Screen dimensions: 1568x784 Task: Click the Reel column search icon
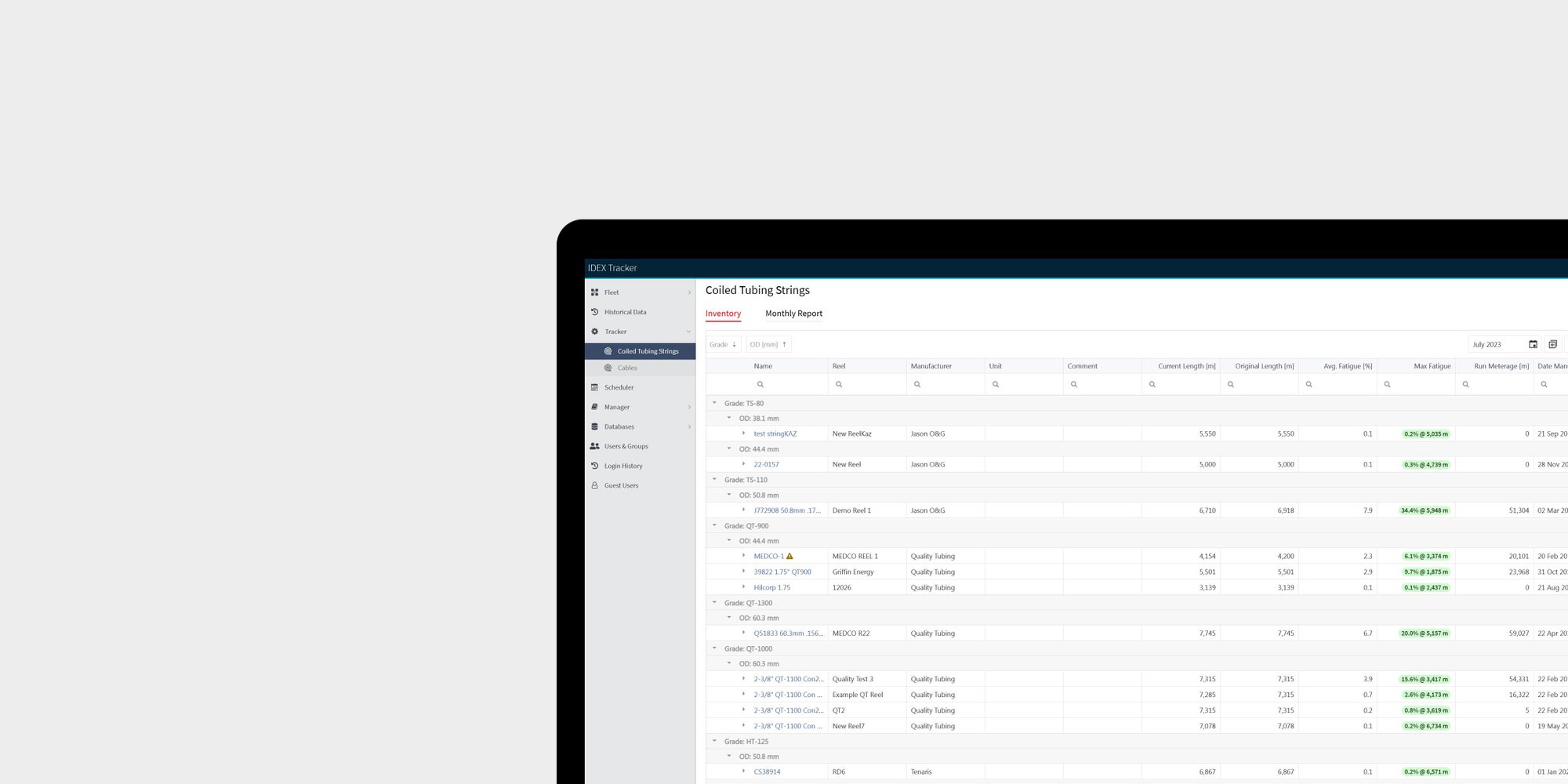[839, 384]
